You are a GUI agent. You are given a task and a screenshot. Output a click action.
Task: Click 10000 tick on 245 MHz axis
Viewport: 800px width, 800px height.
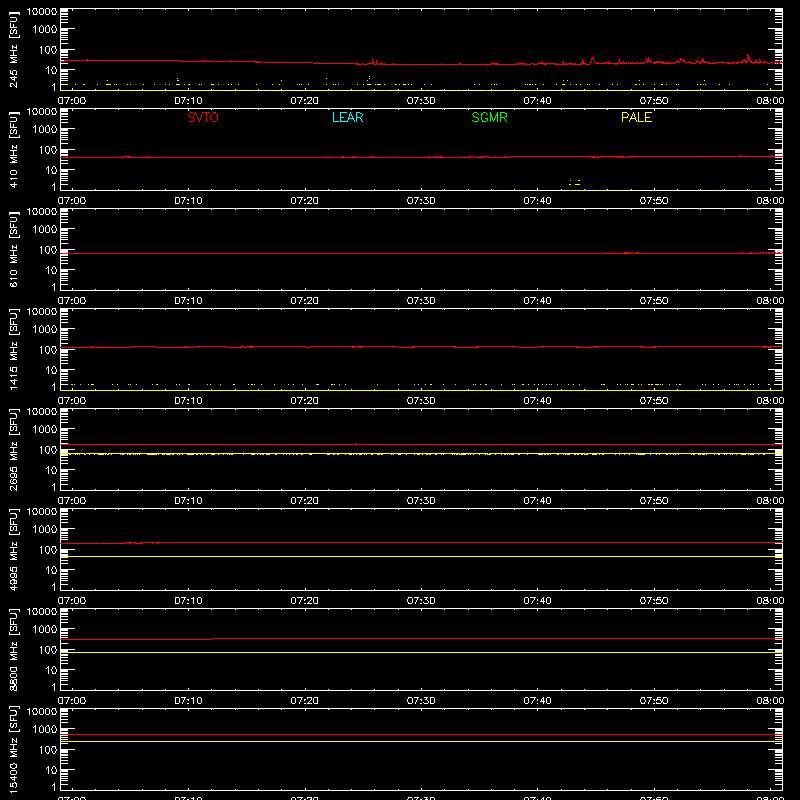(x=42, y=12)
